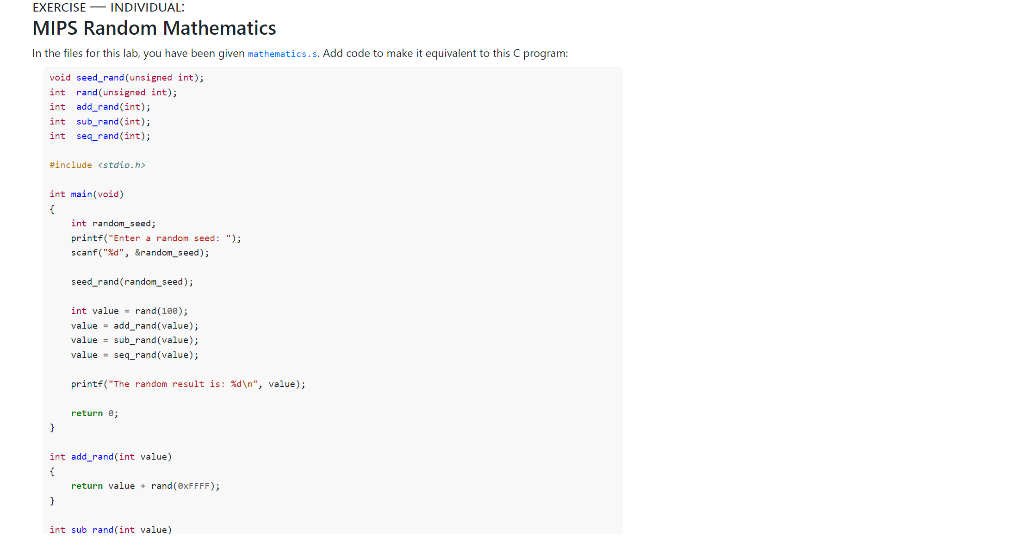Click the EXERCISE — INDIVIDUAL label

coord(108,8)
